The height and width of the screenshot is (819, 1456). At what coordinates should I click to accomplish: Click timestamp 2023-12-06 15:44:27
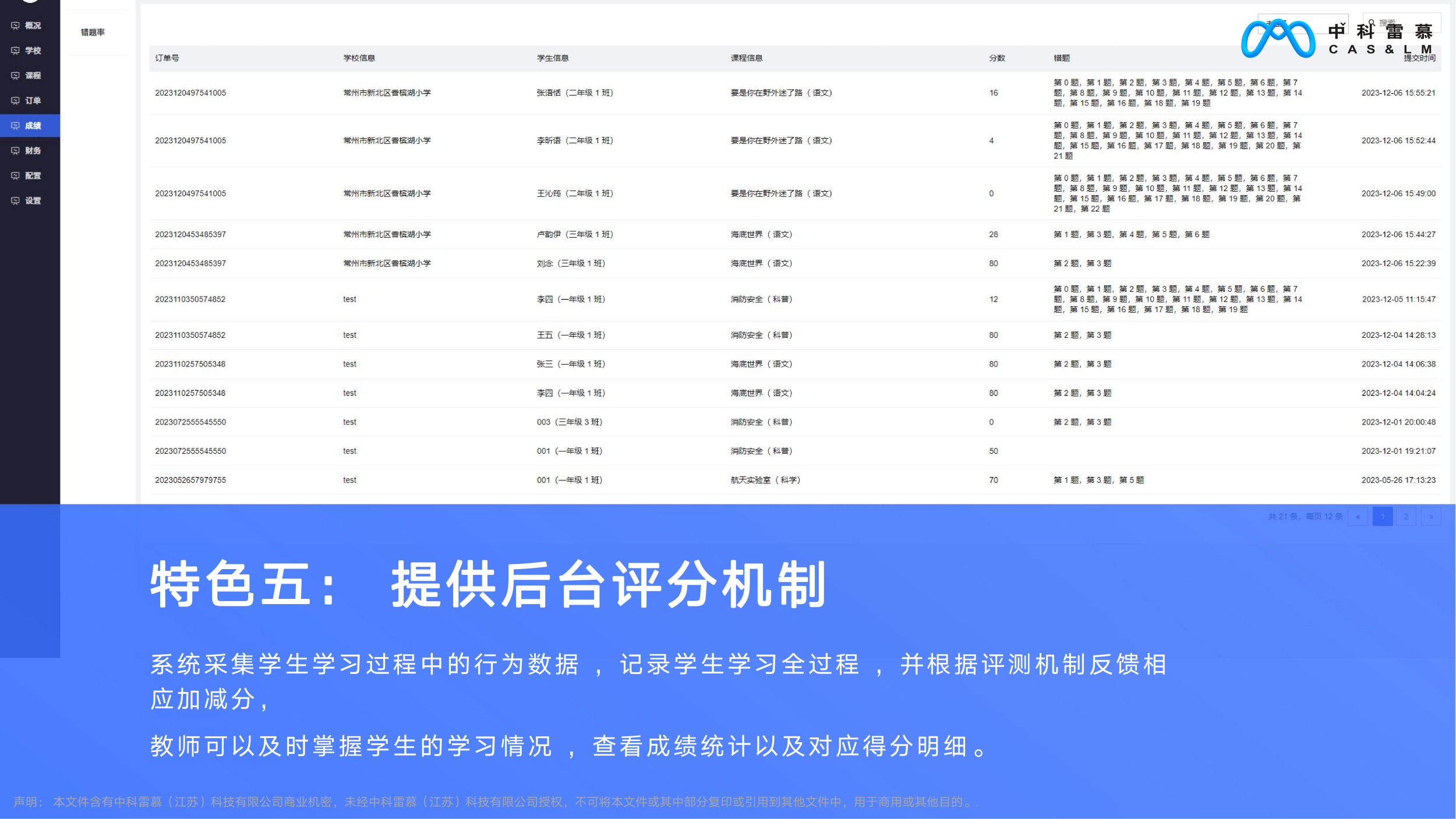pos(1398,235)
